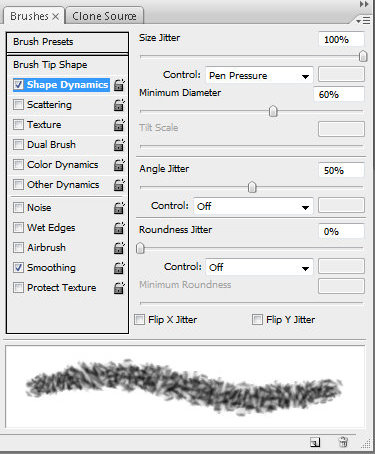The width and height of the screenshot is (375, 454).
Task: Switch to the Clone Source tab
Action: coord(104,16)
